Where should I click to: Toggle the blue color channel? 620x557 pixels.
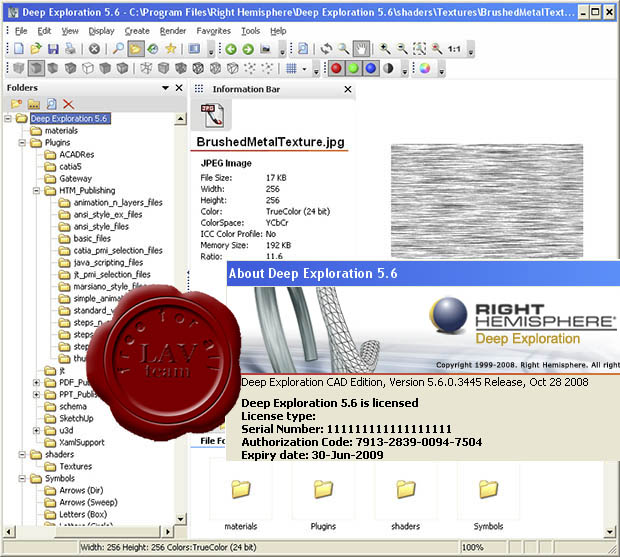(x=370, y=68)
